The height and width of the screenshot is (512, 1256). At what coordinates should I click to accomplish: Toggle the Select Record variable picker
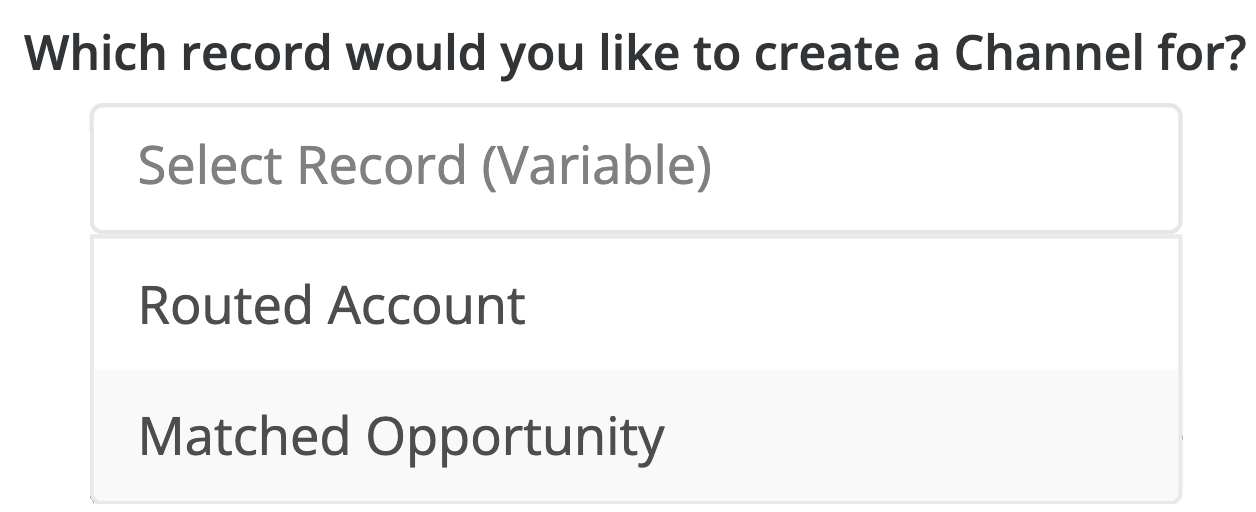(636, 168)
